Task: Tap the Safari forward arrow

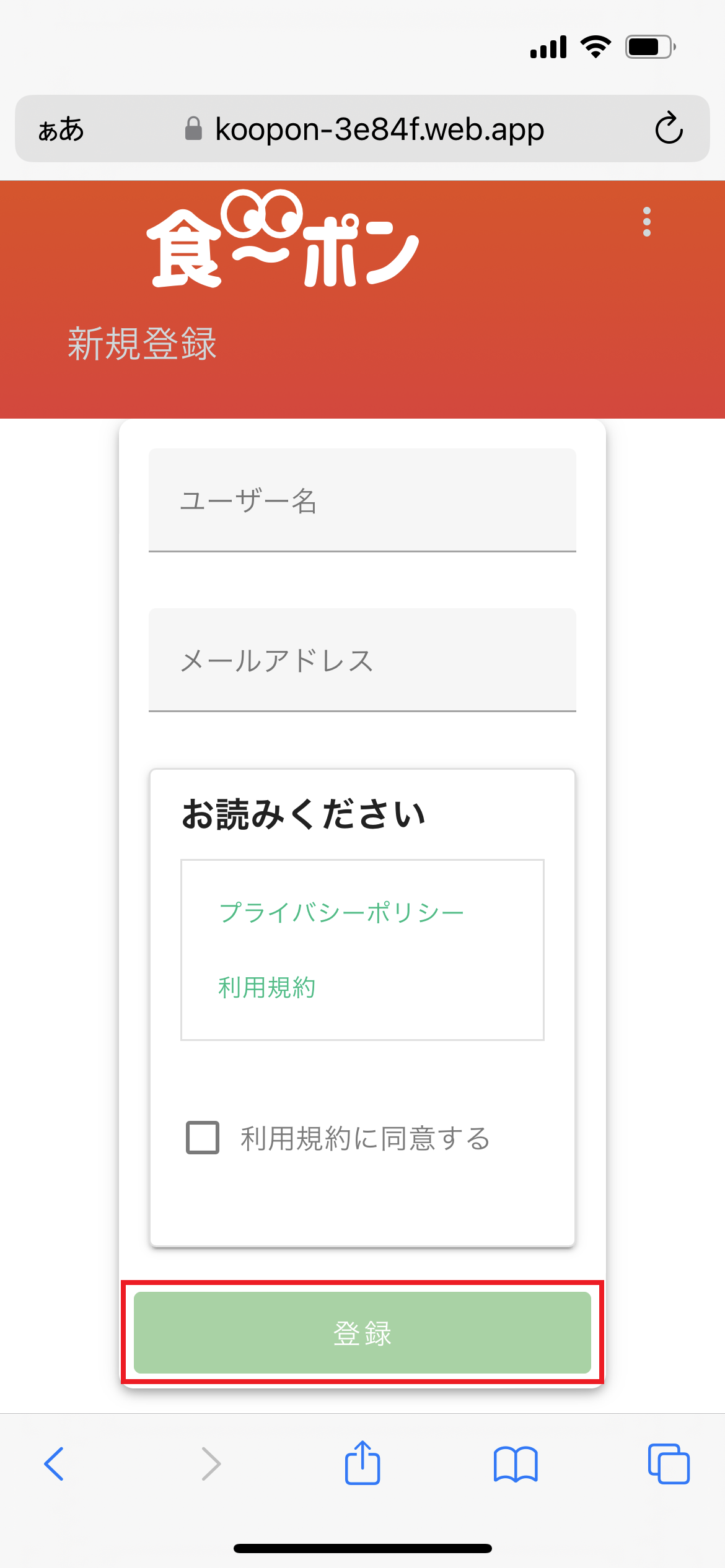Action: [x=211, y=1464]
